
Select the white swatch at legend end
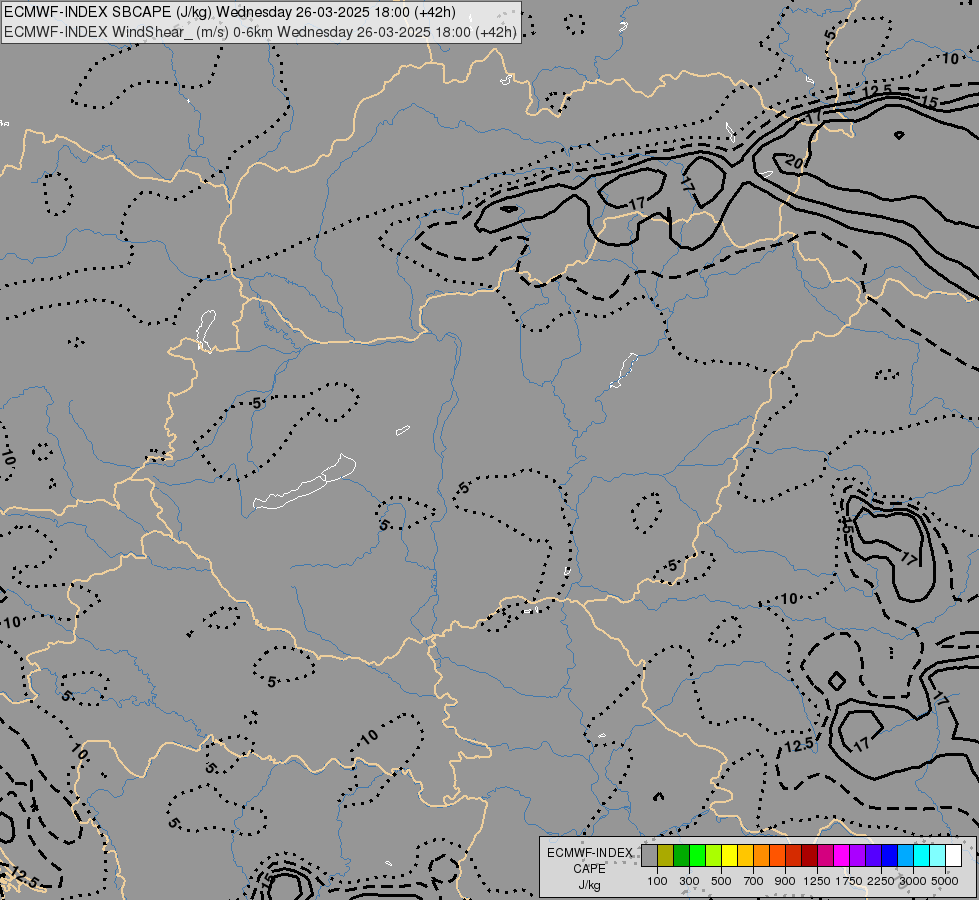pyautogui.click(x=953, y=856)
